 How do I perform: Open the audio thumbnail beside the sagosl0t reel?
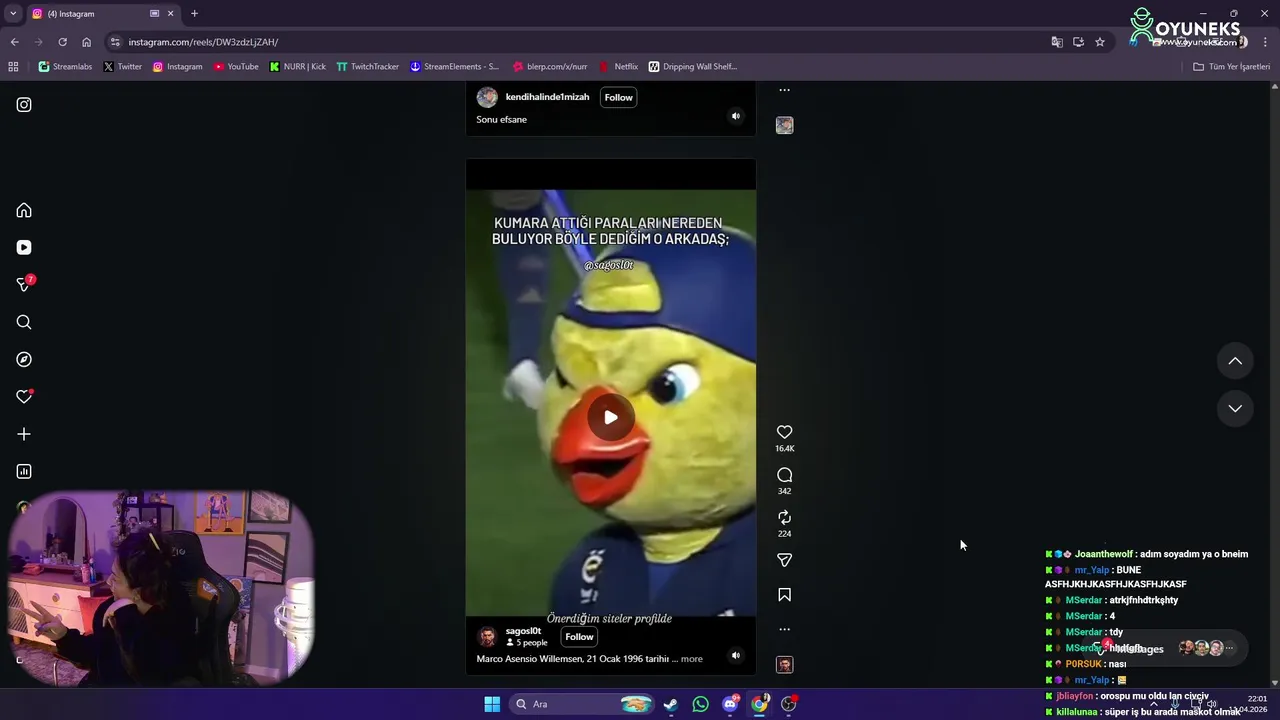coord(784,665)
